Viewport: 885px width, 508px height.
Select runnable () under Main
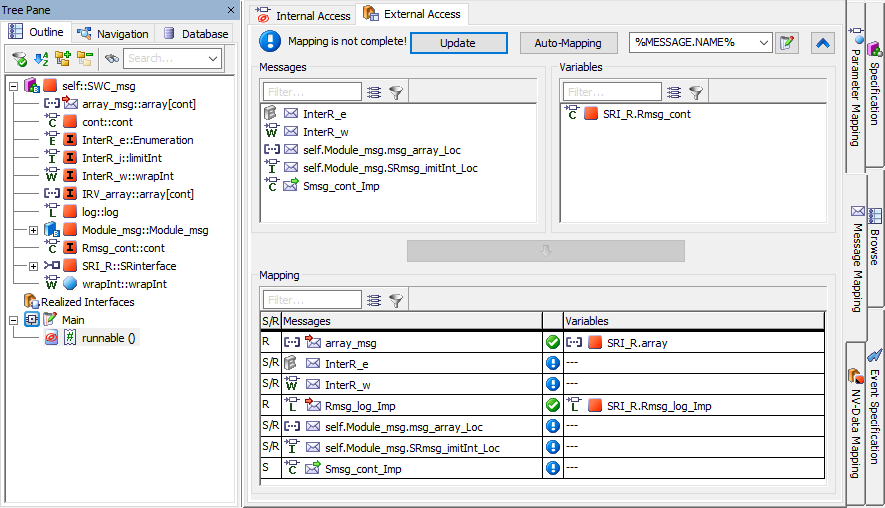pyautogui.click(x=108, y=338)
